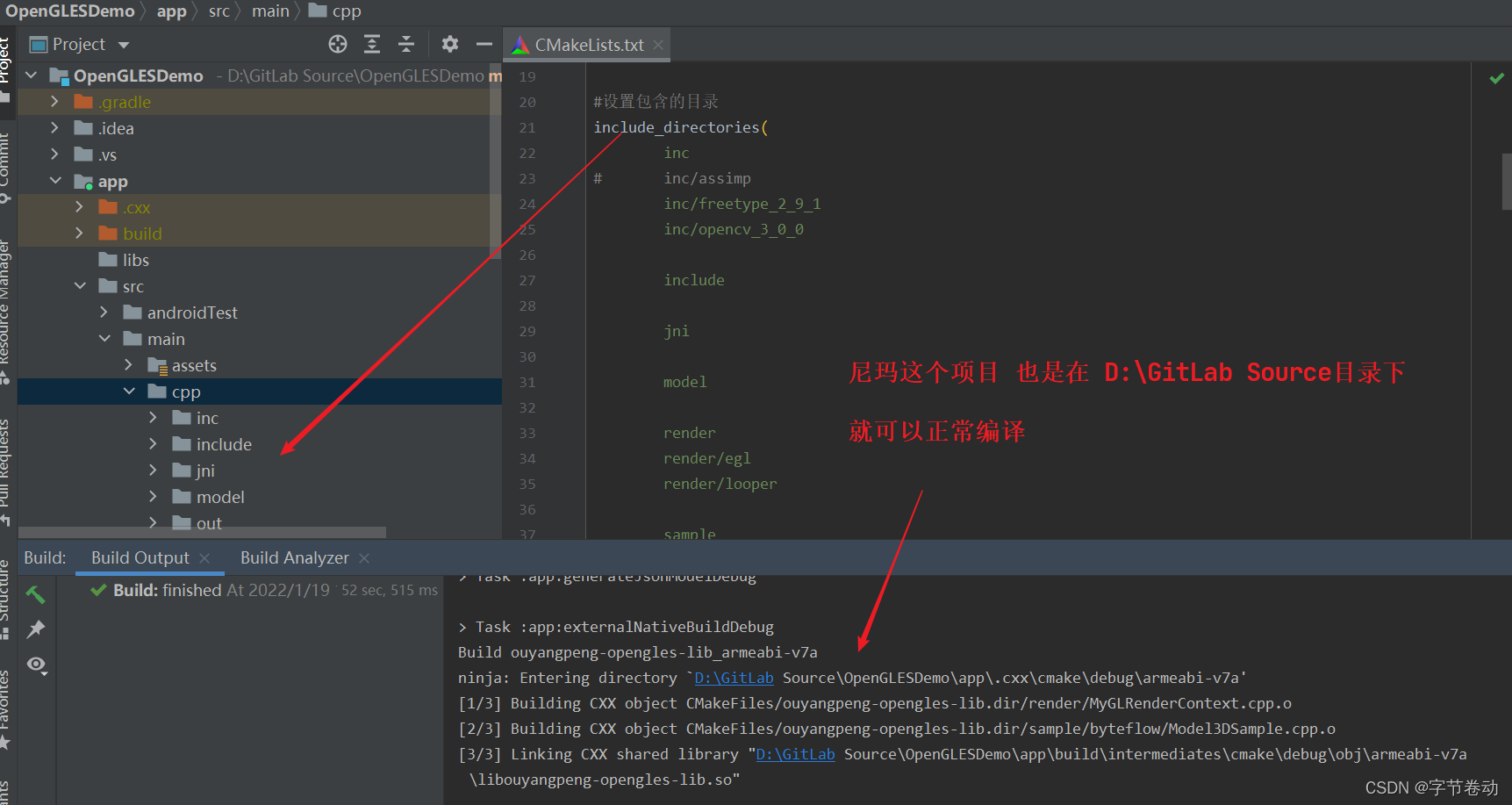Viewport: 1512px width, 805px height.
Task: Expand the androidTest folder
Action: click(x=104, y=313)
